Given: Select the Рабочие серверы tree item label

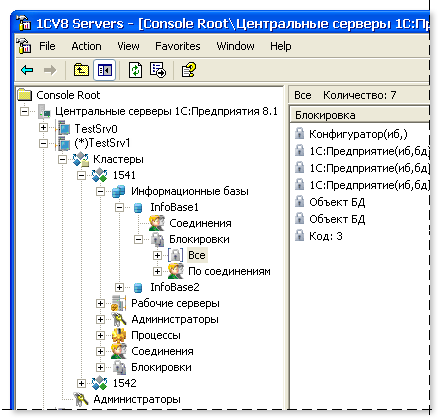Looking at the screenshot, I should pos(175,303).
